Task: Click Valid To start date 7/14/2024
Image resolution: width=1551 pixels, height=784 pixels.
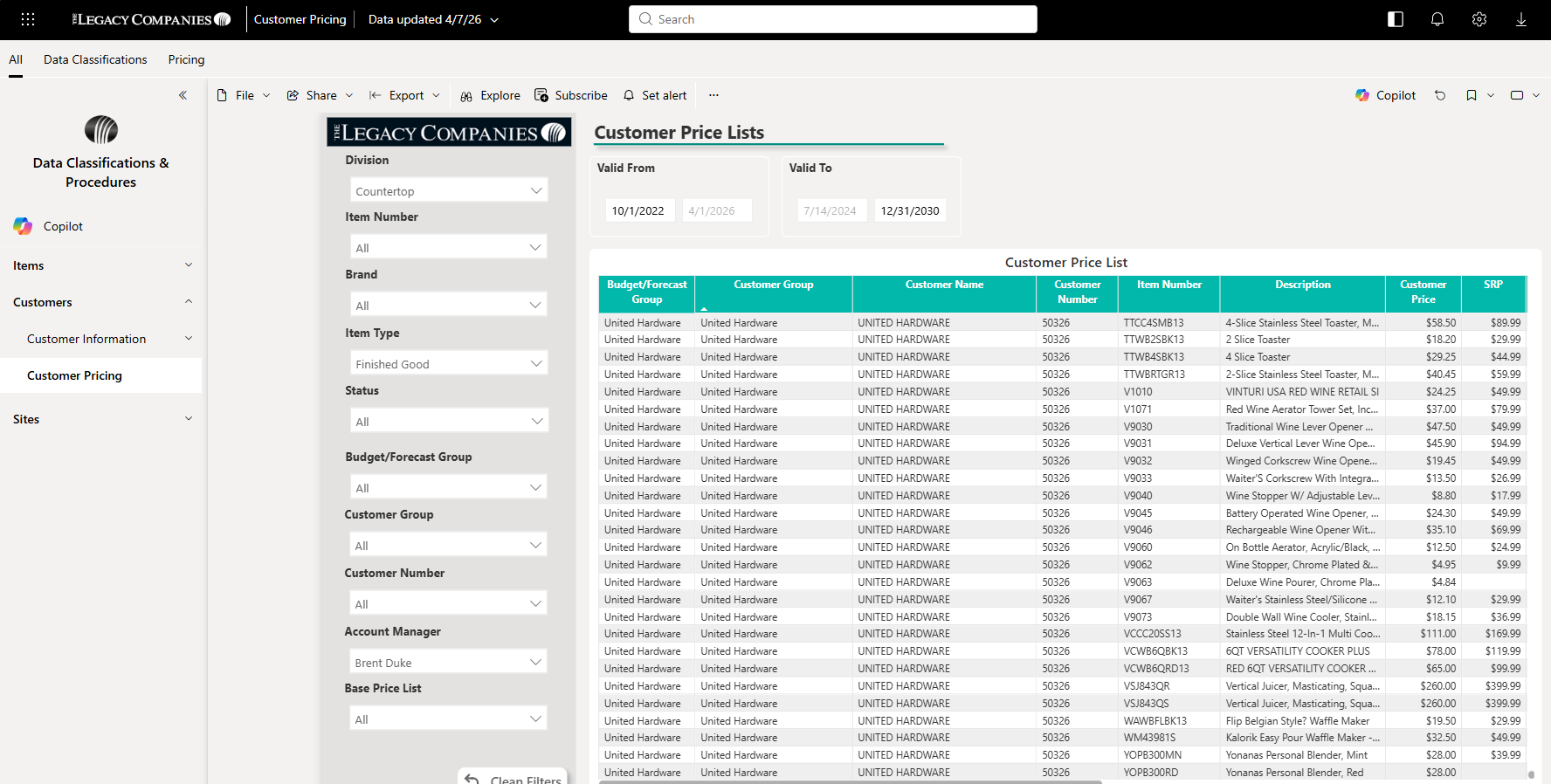Action: point(832,210)
